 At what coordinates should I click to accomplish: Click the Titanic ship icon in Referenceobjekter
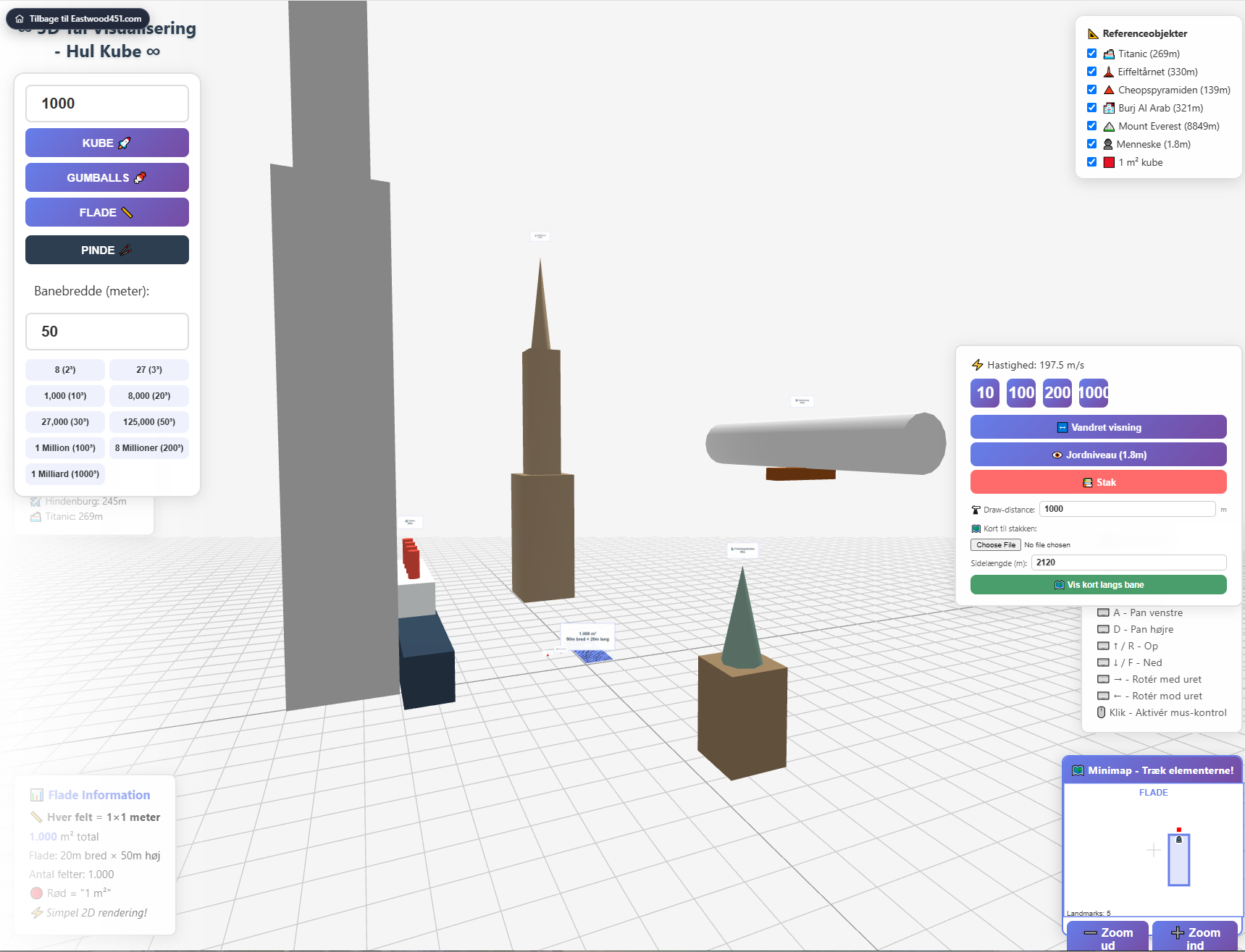(x=1109, y=54)
